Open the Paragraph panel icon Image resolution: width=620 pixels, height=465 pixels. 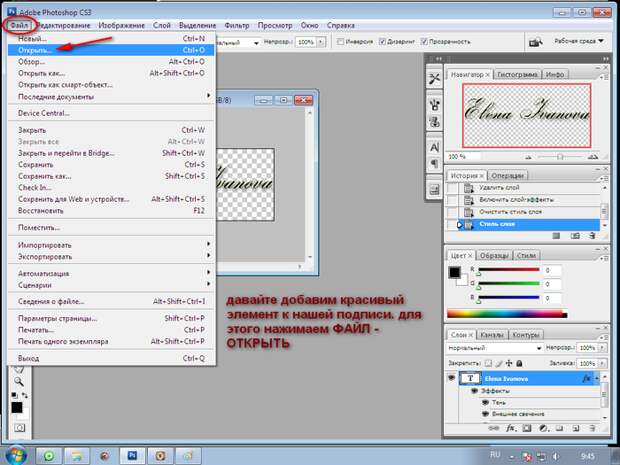pos(434,164)
